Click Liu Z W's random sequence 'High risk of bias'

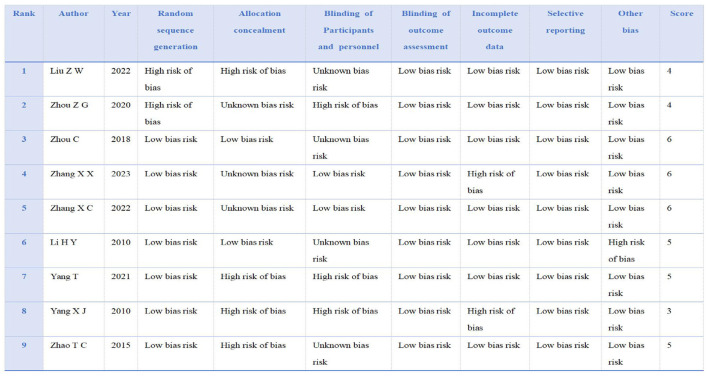[x=168, y=79]
